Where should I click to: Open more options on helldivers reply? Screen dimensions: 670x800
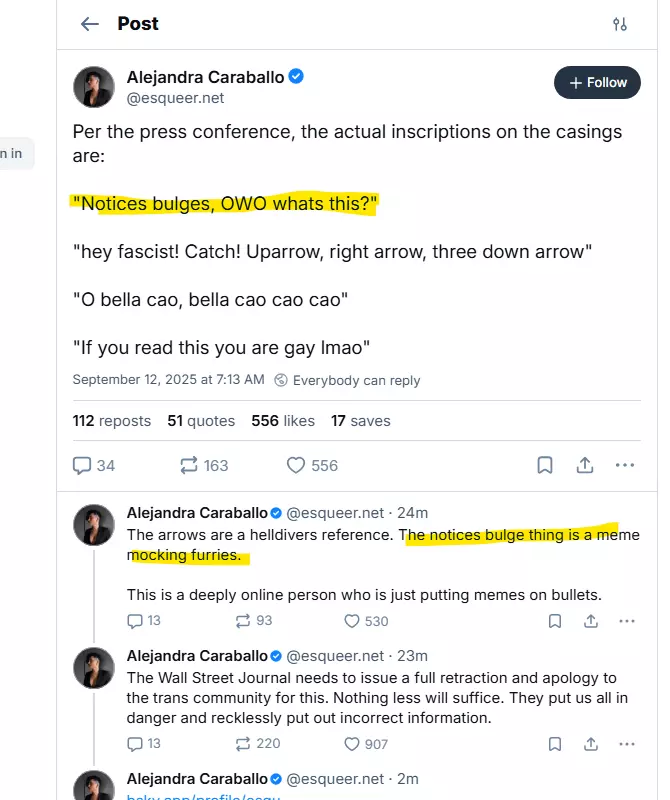[x=627, y=621]
